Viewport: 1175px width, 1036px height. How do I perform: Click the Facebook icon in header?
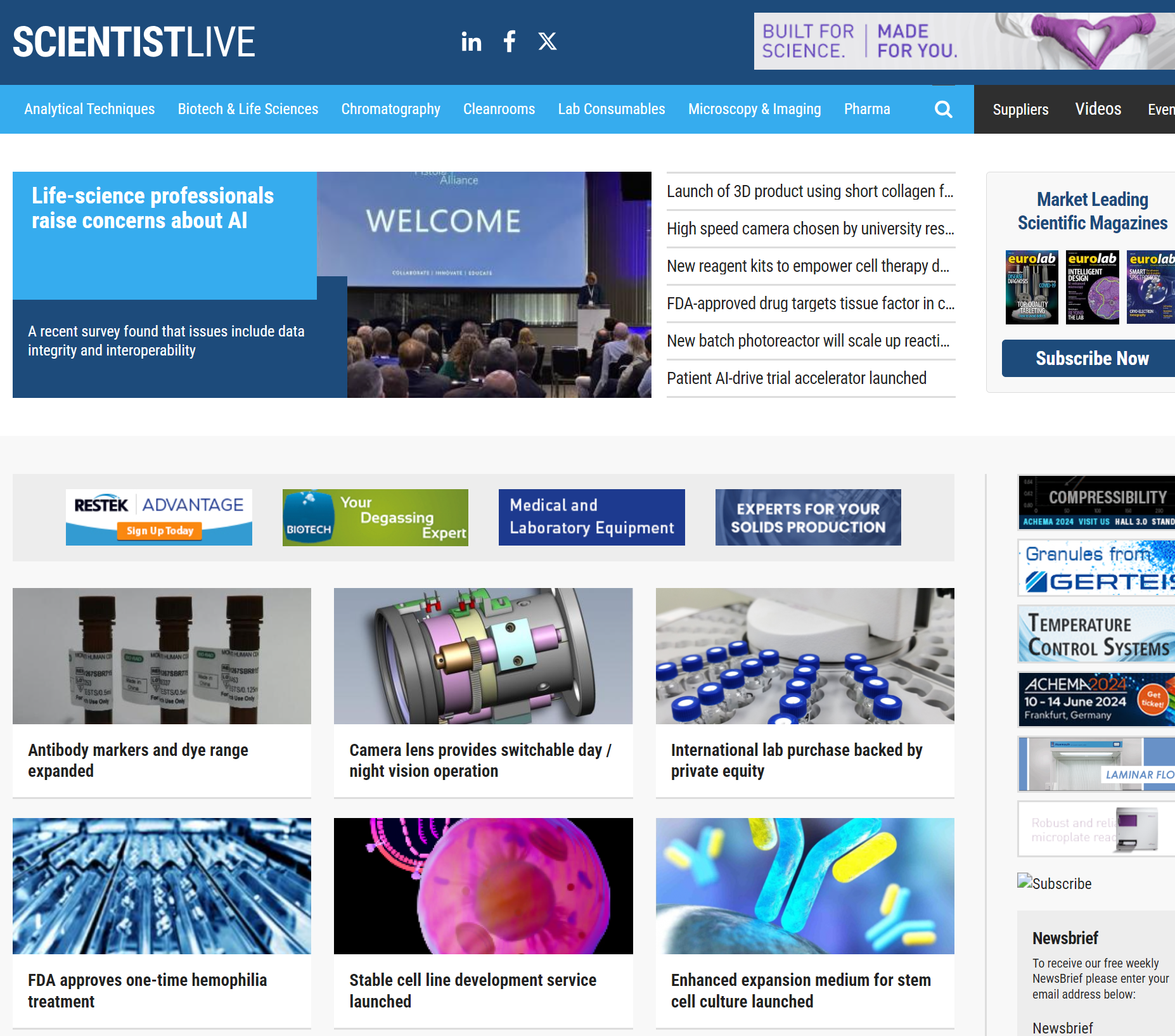(509, 42)
